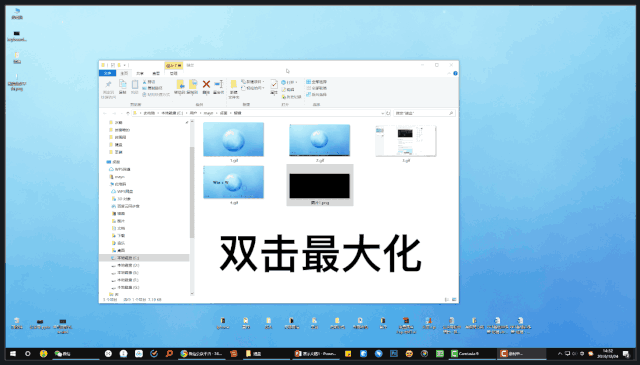Click the Back arrow in Explorer
Viewport: 640px width, 365px height.
coord(105,113)
